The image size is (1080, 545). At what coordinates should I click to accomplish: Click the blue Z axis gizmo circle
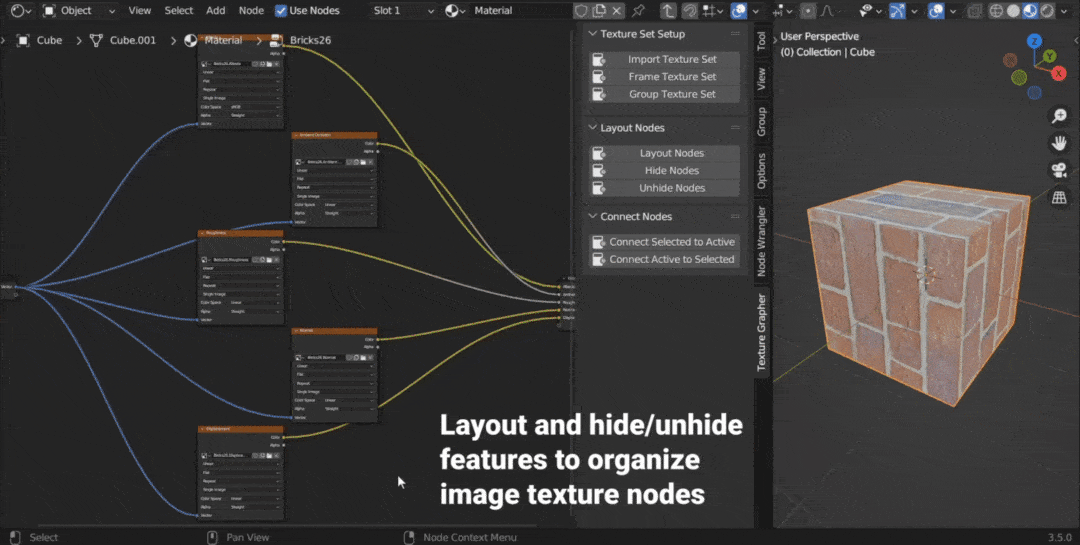(x=1034, y=41)
